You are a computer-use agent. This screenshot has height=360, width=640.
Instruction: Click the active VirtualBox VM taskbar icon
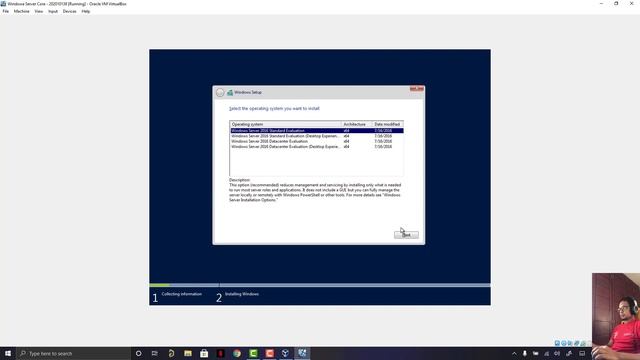(302, 353)
